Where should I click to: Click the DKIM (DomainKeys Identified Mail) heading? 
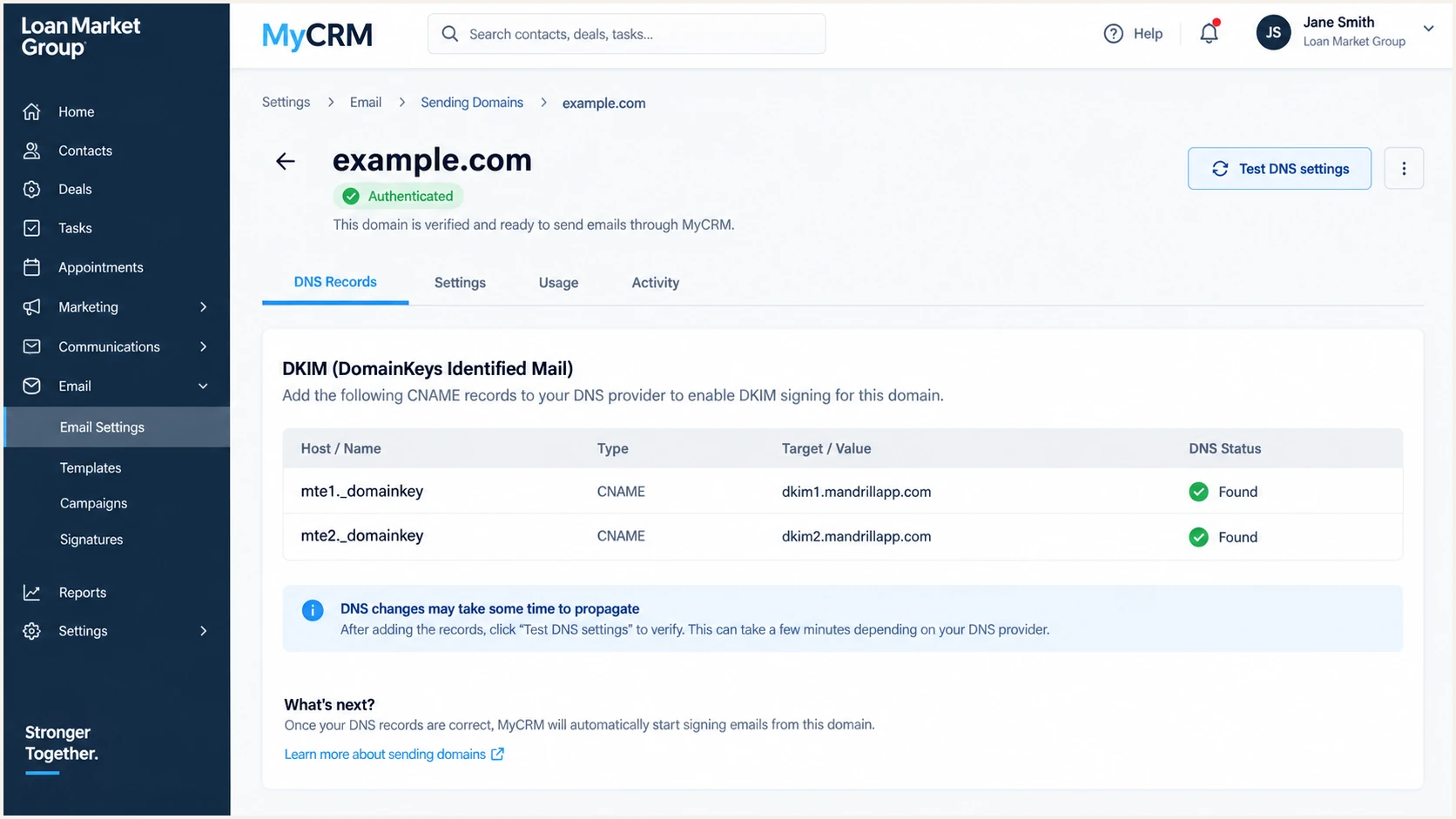click(x=428, y=368)
